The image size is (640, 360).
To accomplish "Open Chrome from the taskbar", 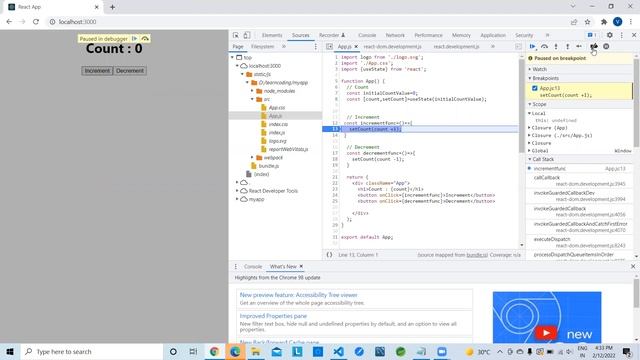I will 214,351.
